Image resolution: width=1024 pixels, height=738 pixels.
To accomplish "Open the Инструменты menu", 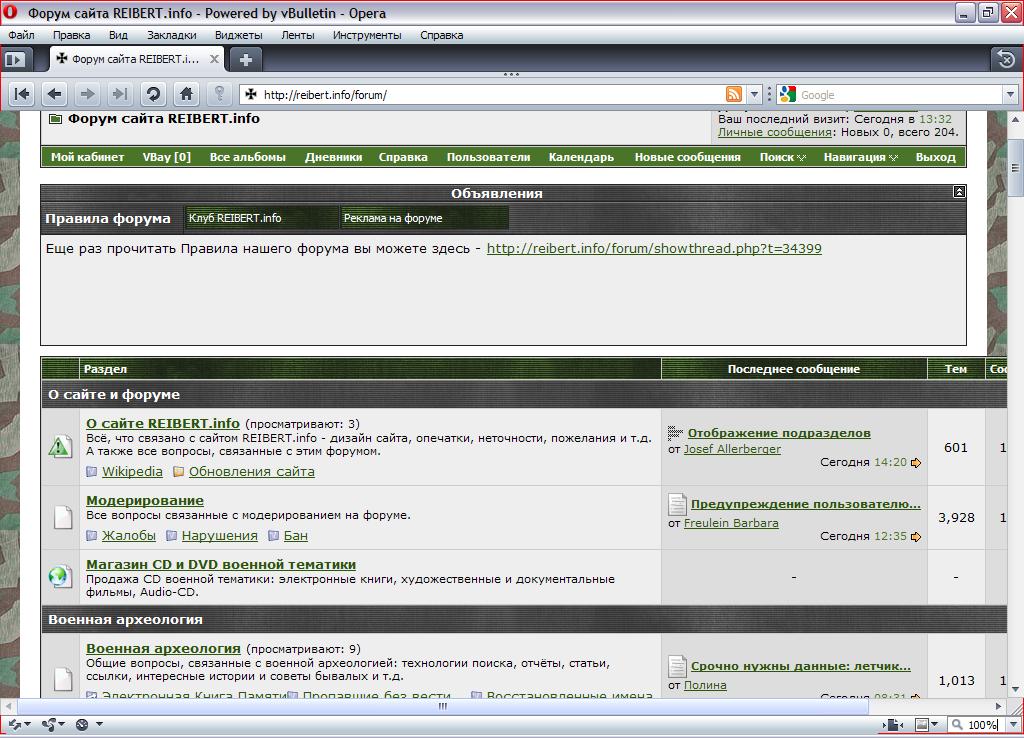I will tap(367, 35).
